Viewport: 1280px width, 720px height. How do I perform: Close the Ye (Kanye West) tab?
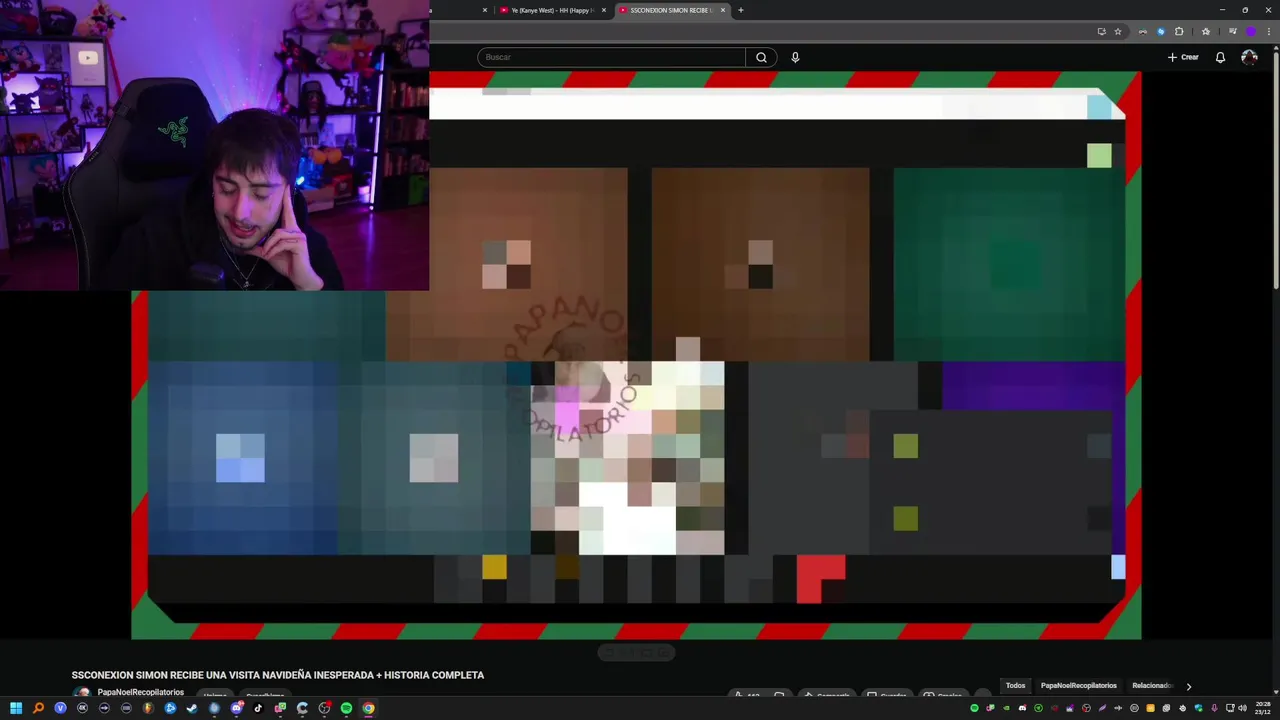pos(603,10)
